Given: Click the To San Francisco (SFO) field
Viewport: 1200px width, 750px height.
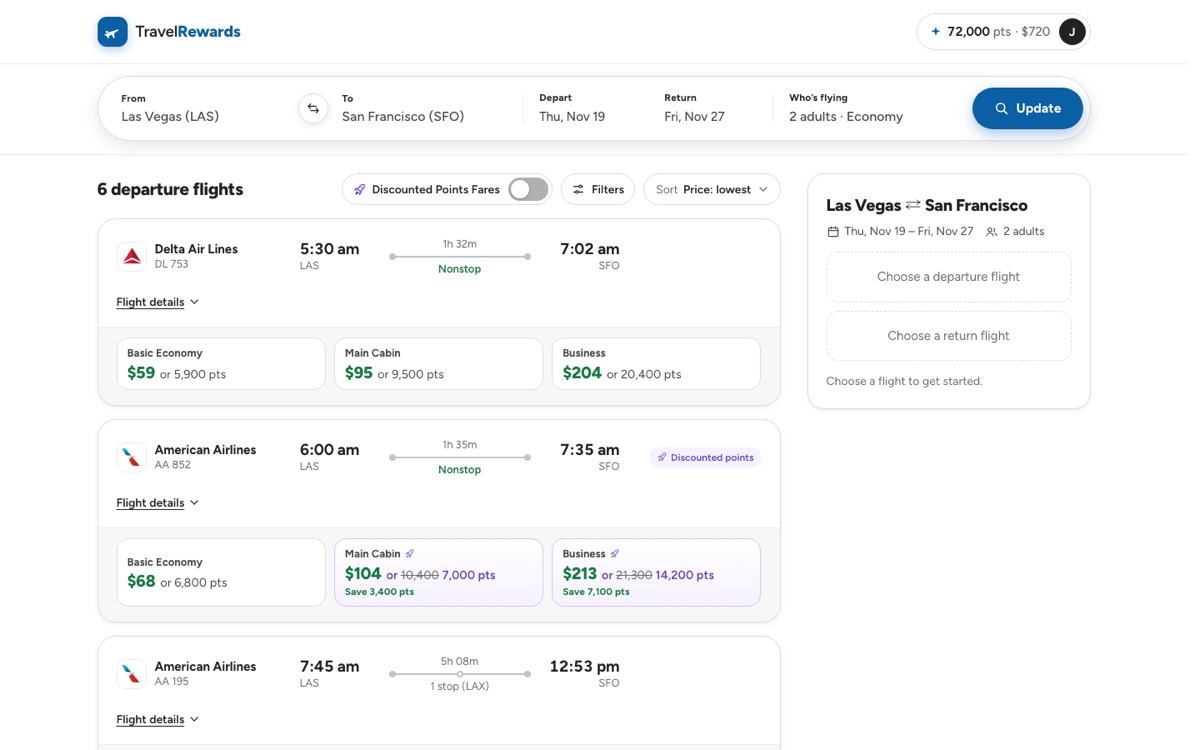Looking at the screenshot, I should click(425, 108).
